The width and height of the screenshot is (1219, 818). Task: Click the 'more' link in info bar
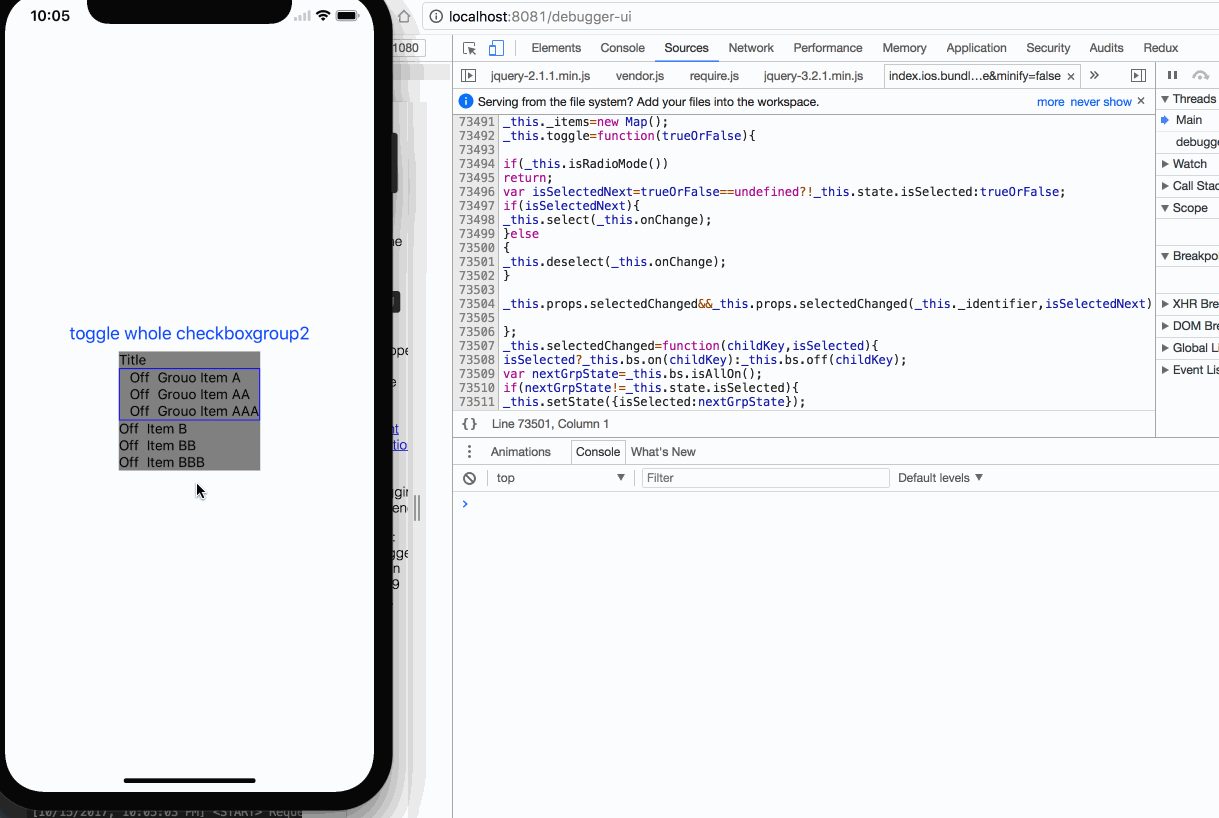[x=1050, y=102]
